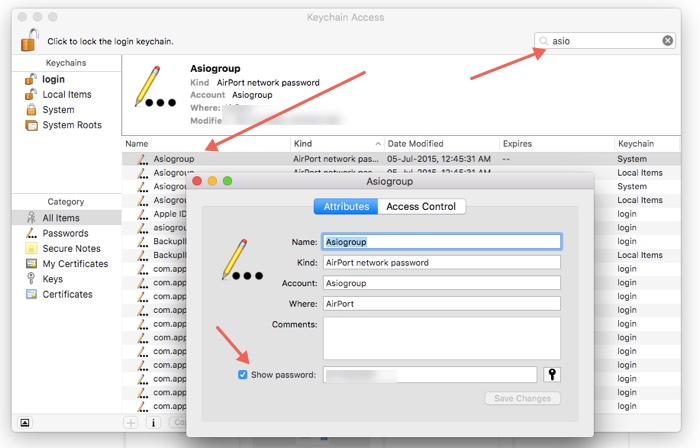
Task: Click the Kind field AirPort network password
Action: (x=442, y=262)
